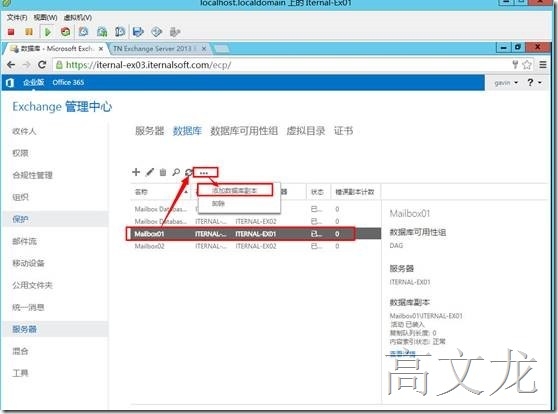558x414 pixels.
Task: Open 工具 in the left navigation
Action: 20,373
